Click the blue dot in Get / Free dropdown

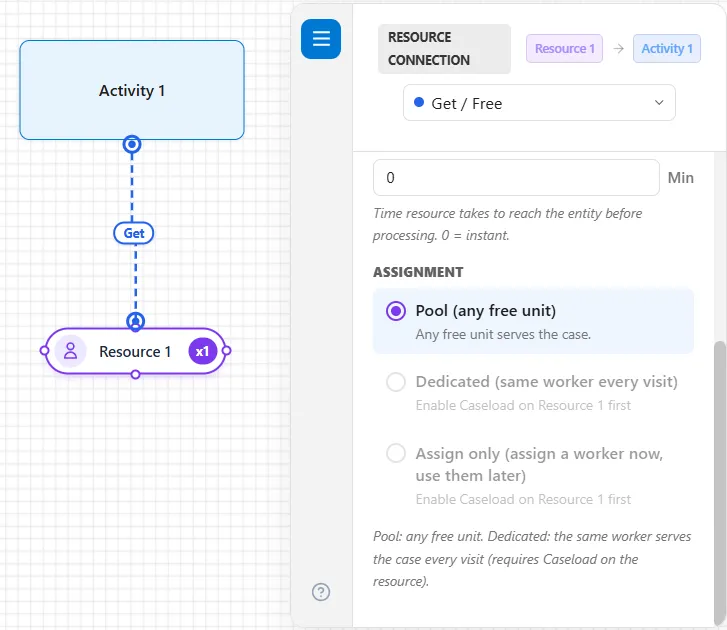click(419, 102)
